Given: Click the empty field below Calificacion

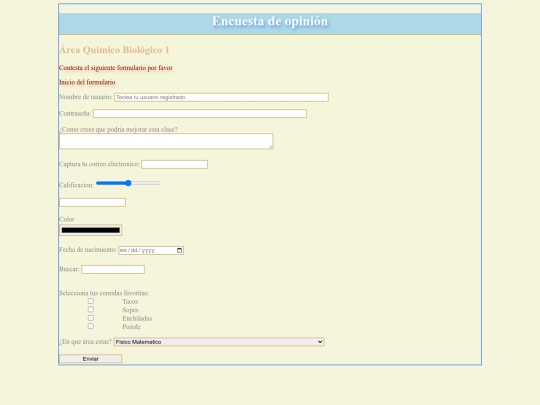Looking at the screenshot, I should (x=92, y=202).
